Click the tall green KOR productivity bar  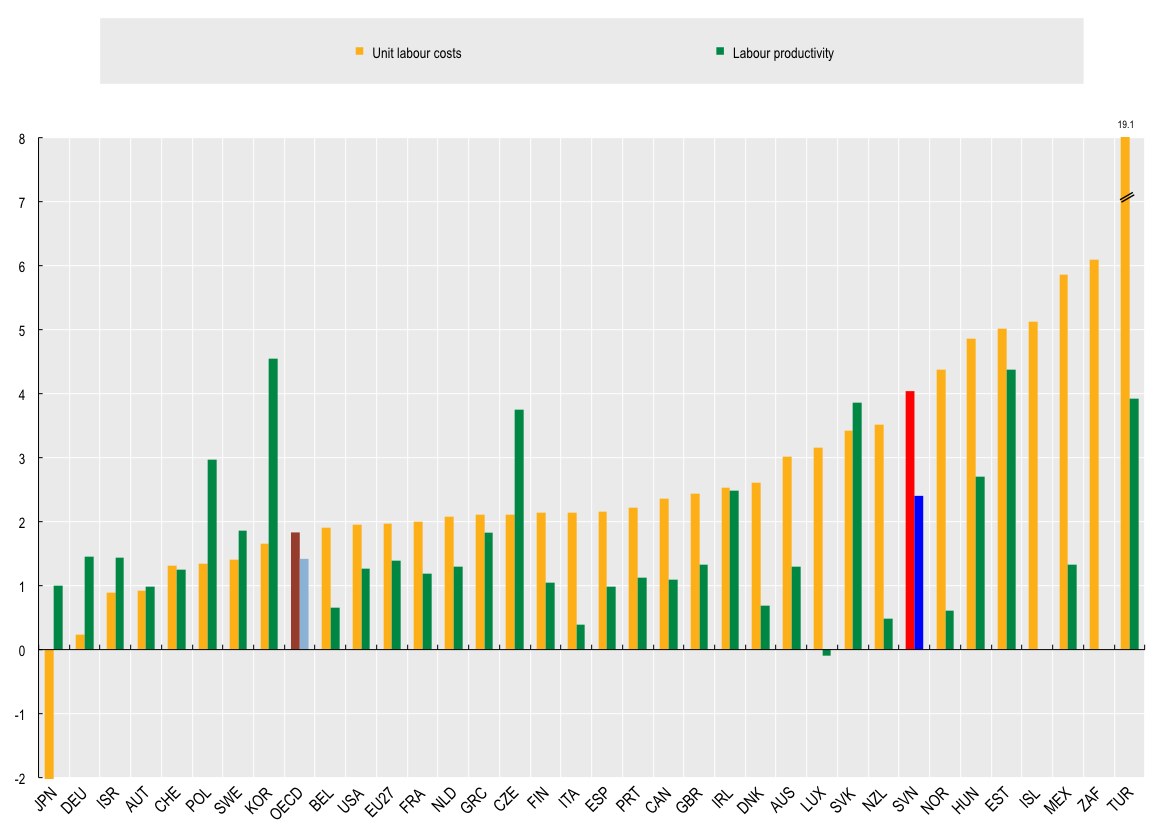click(x=273, y=504)
